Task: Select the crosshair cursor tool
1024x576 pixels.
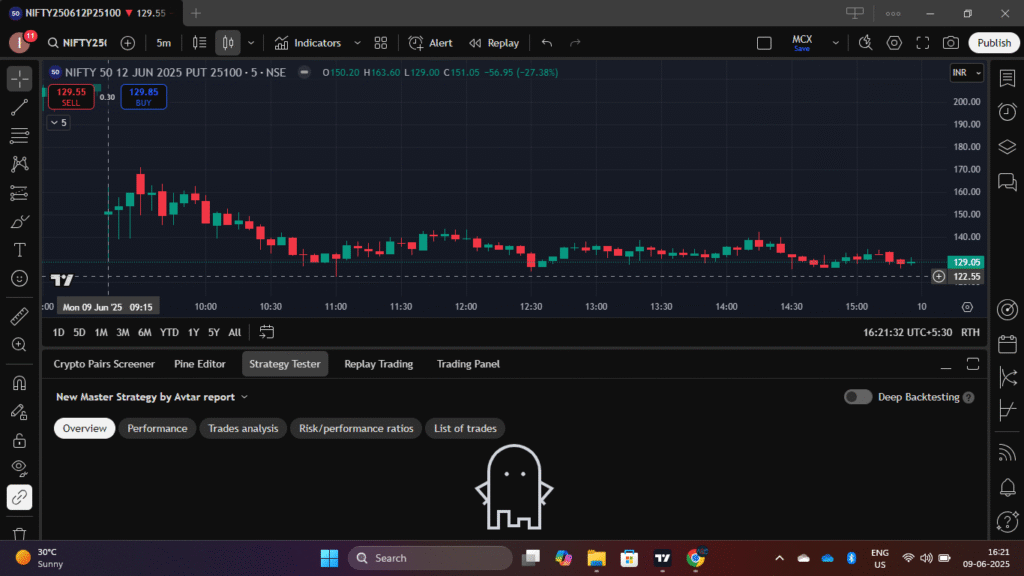Action: [20, 78]
